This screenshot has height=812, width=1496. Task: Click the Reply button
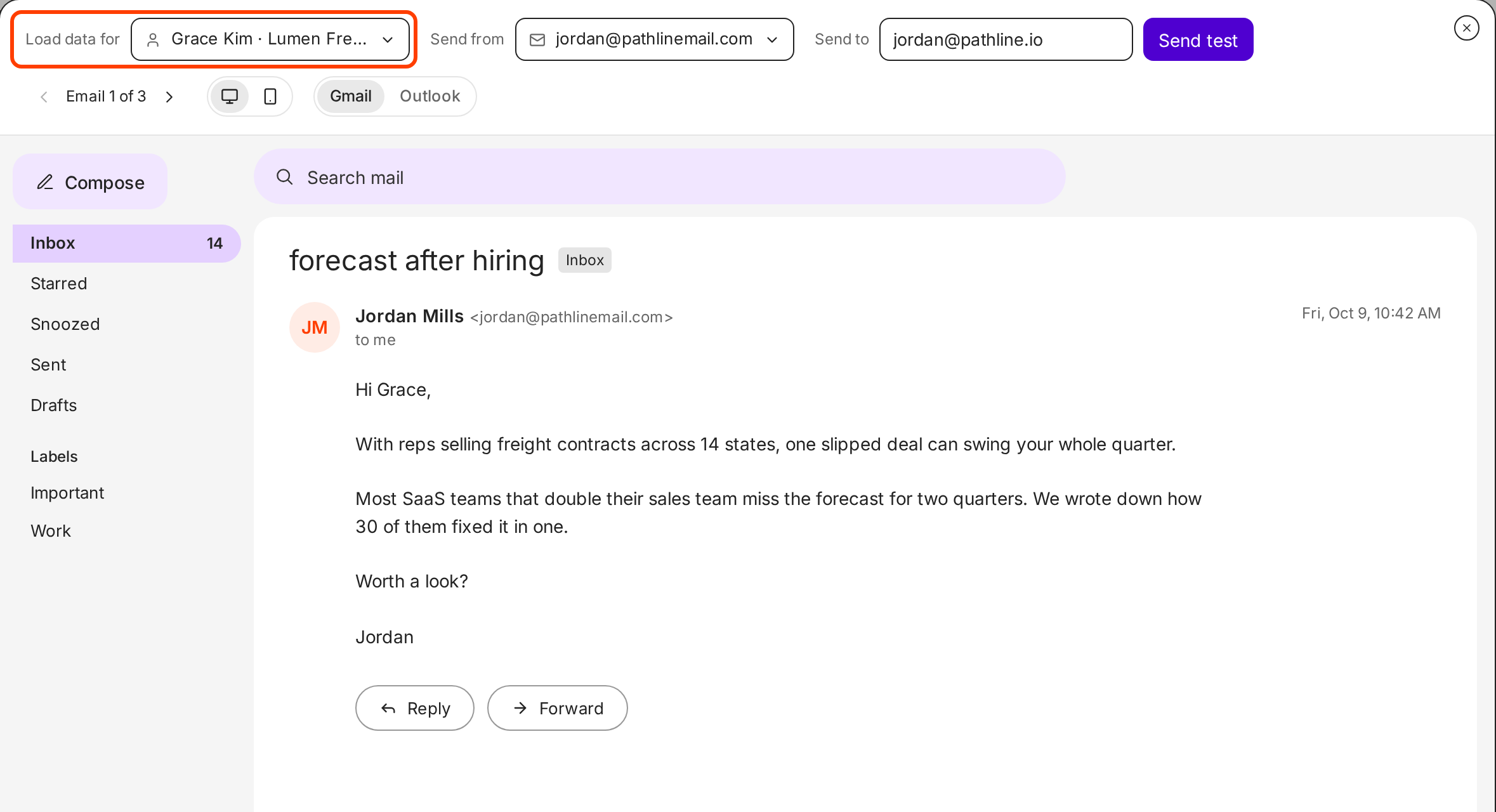click(x=415, y=708)
